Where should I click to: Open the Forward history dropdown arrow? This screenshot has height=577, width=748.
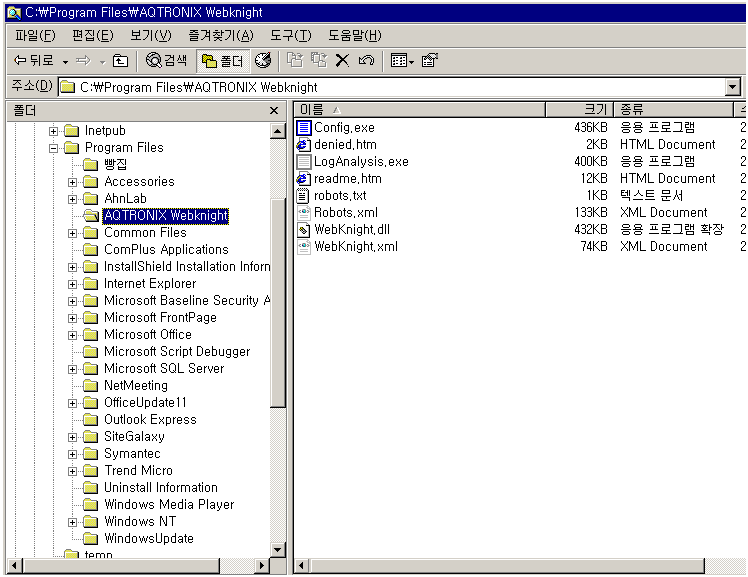pos(102,62)
